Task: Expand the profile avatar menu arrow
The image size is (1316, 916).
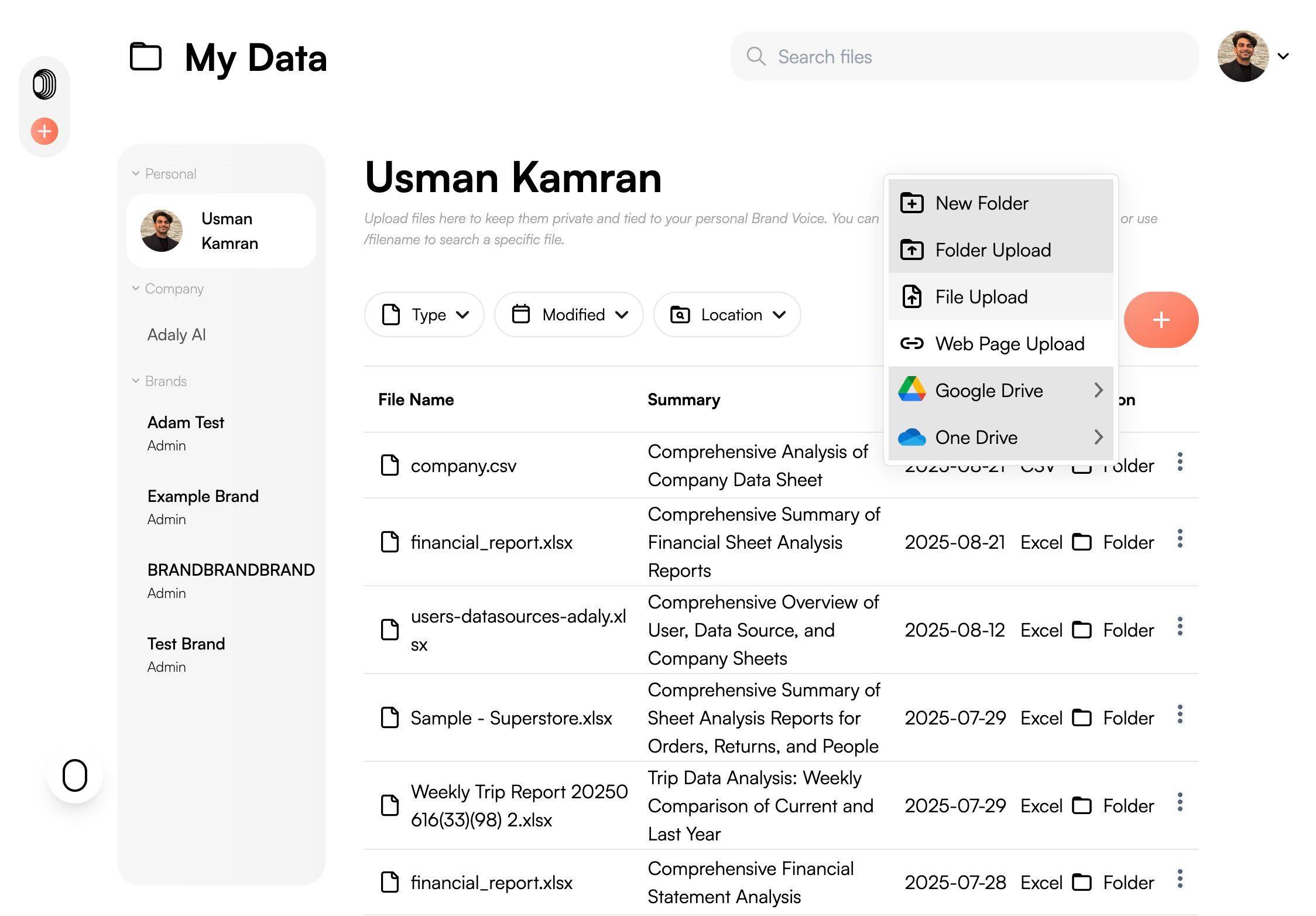Action: pyautogui.click(x=1283, y=57)
